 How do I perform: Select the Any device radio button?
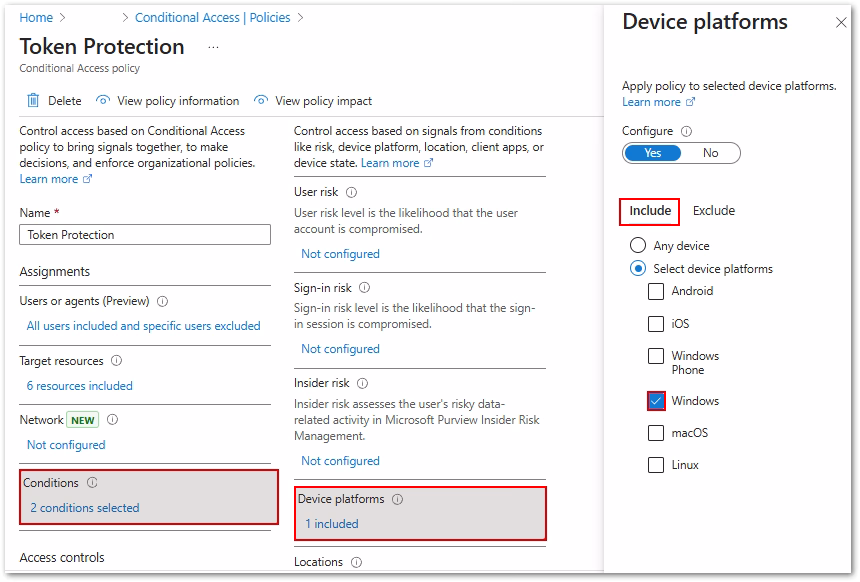tap(638, 246)
